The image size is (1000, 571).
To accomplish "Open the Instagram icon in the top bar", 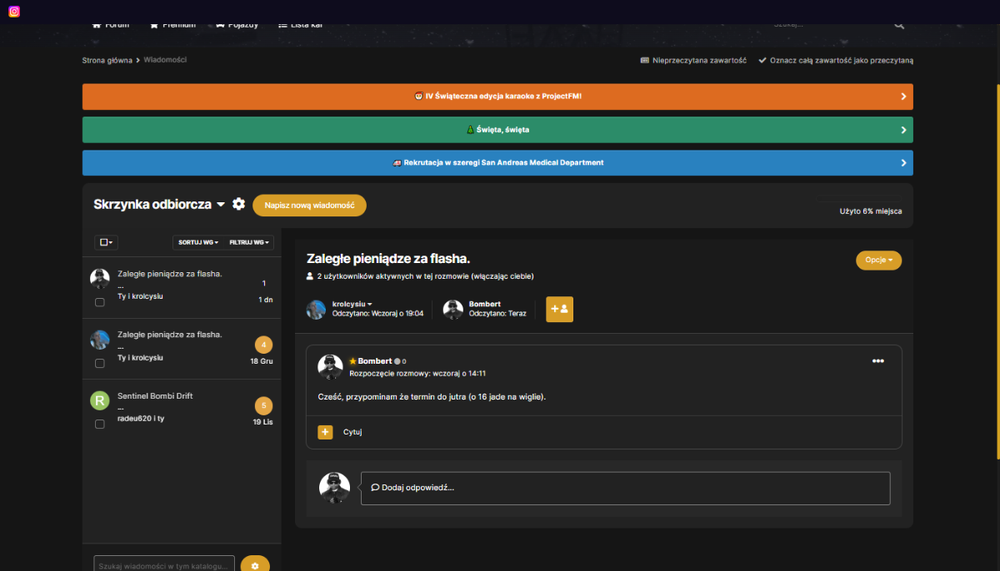I will click(x=14, y=11).
